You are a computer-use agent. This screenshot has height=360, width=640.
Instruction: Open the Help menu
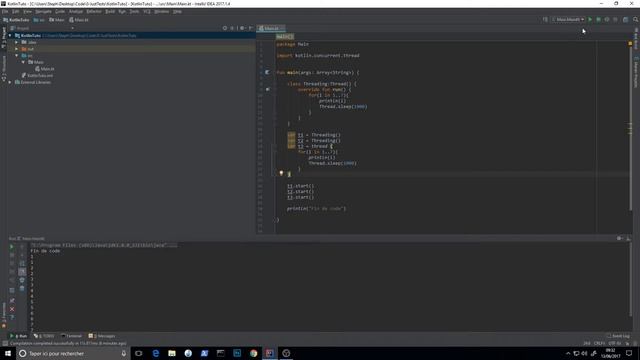coord(177,11)
